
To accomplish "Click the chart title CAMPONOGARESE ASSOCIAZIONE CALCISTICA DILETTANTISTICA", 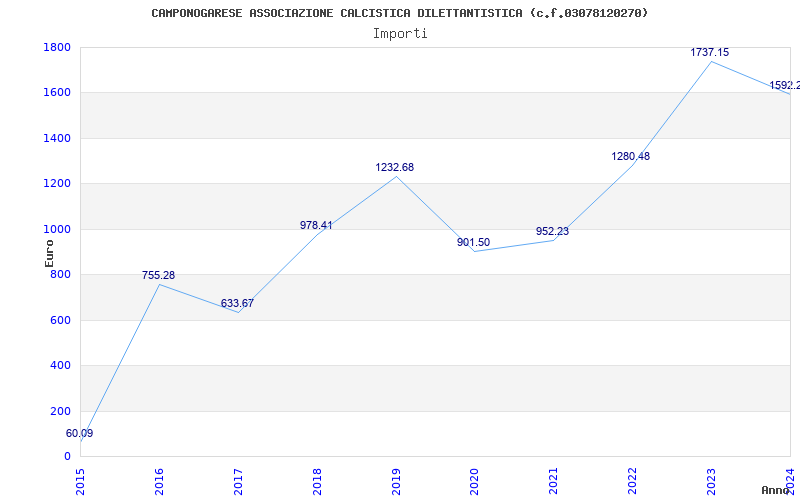I will tap(399, 13).
